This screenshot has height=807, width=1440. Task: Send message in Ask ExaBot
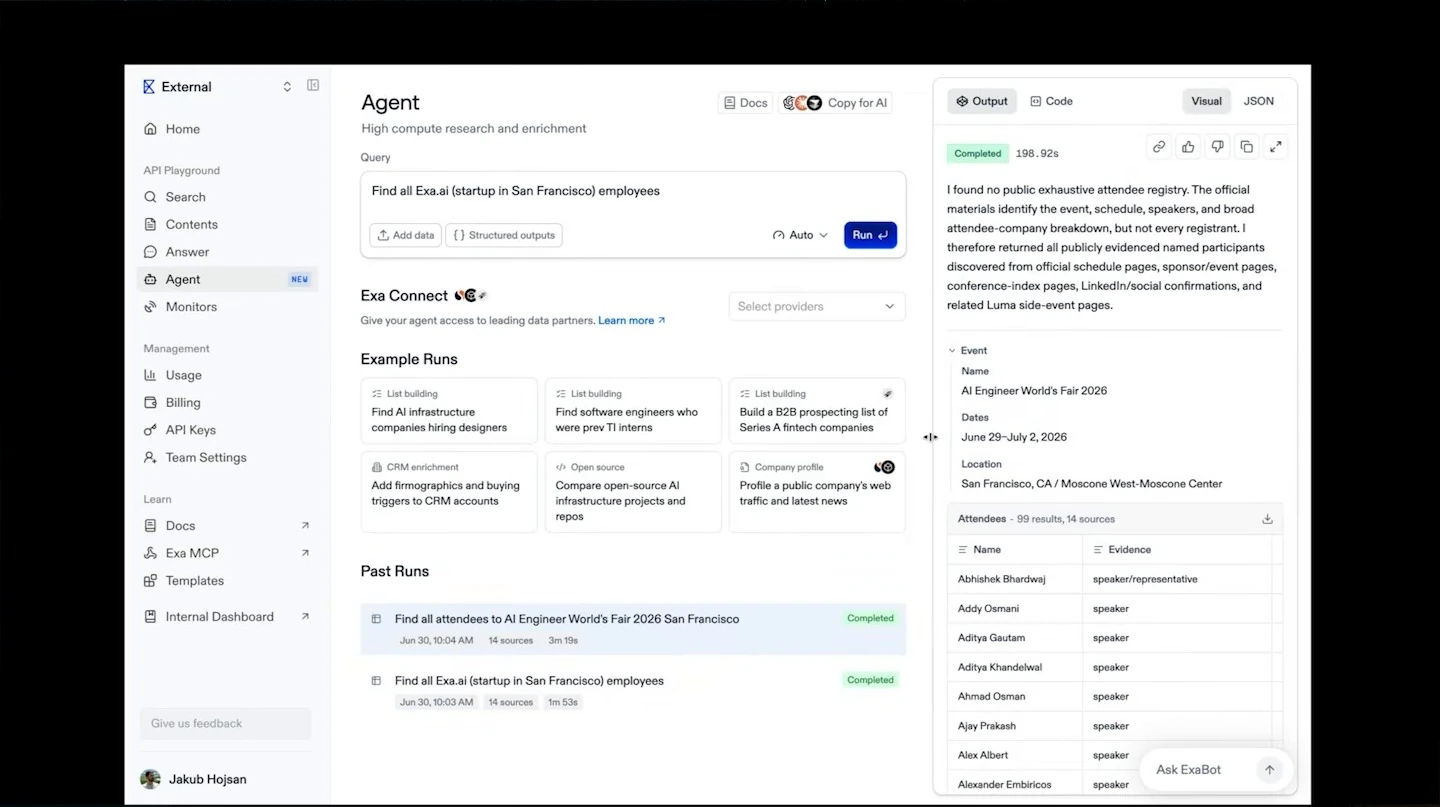tap(1269, 770)
